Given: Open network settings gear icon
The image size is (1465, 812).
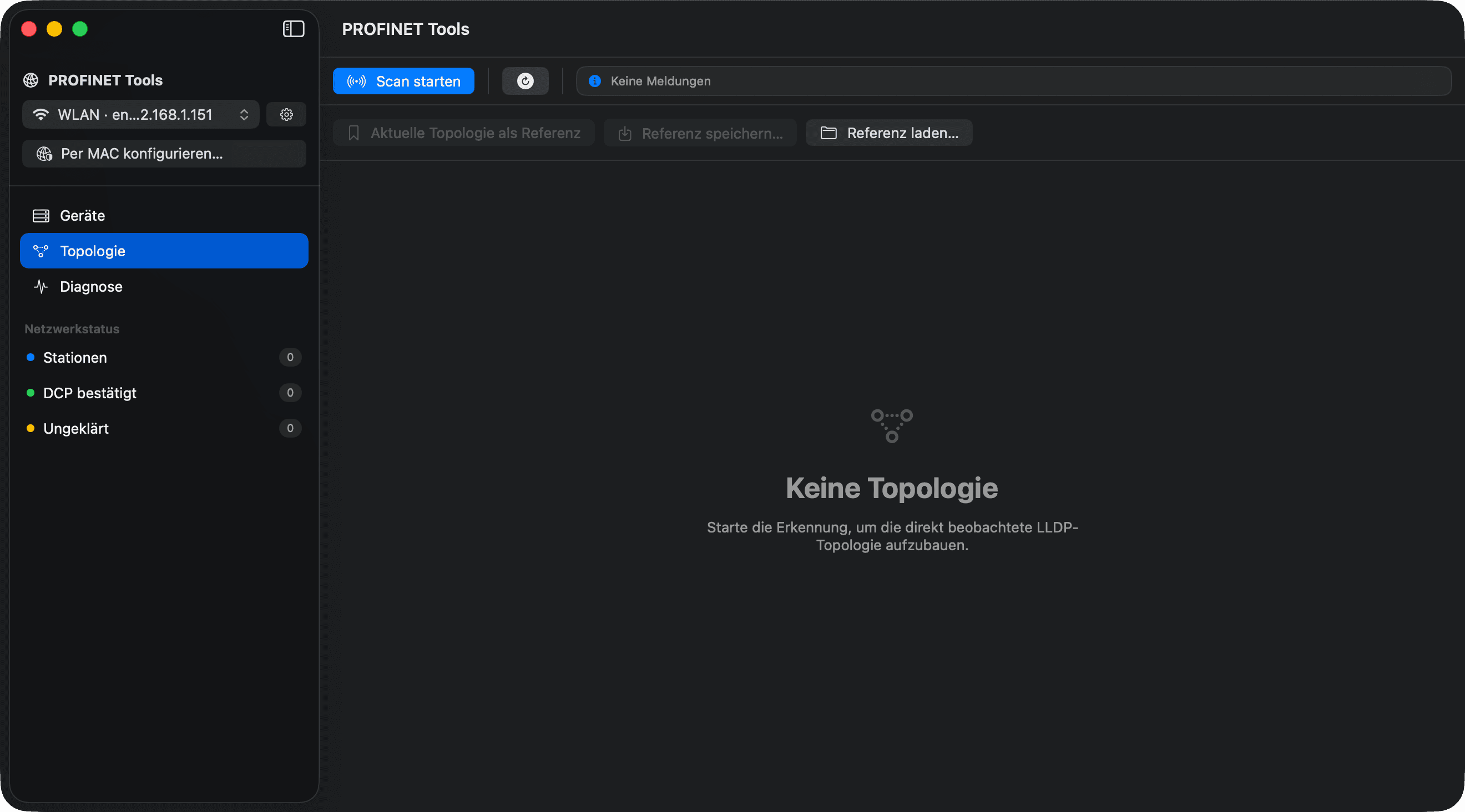Looking at the screenshot, I should click(x=287, y=115).
